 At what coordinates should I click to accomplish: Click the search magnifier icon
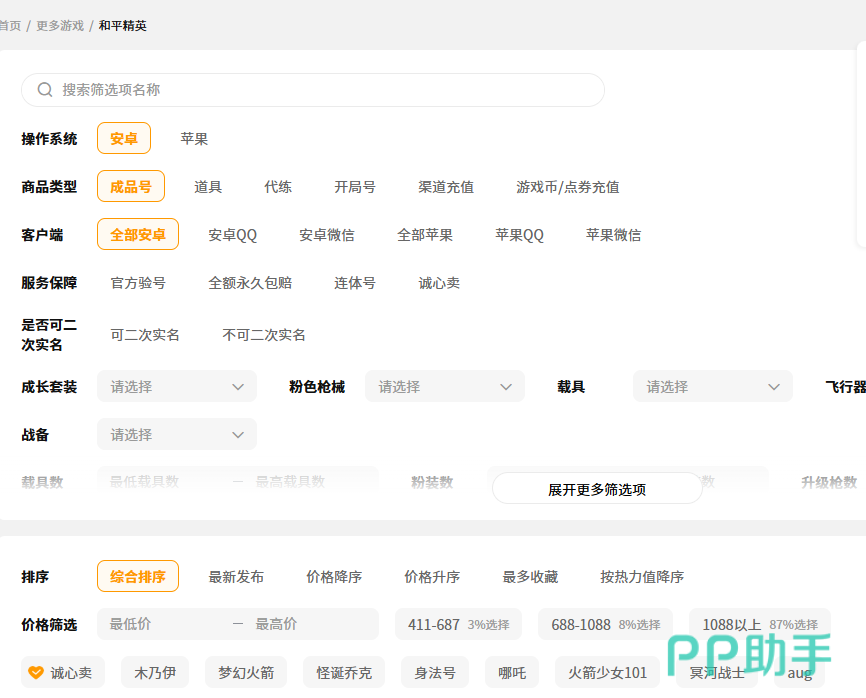[45, 90]
